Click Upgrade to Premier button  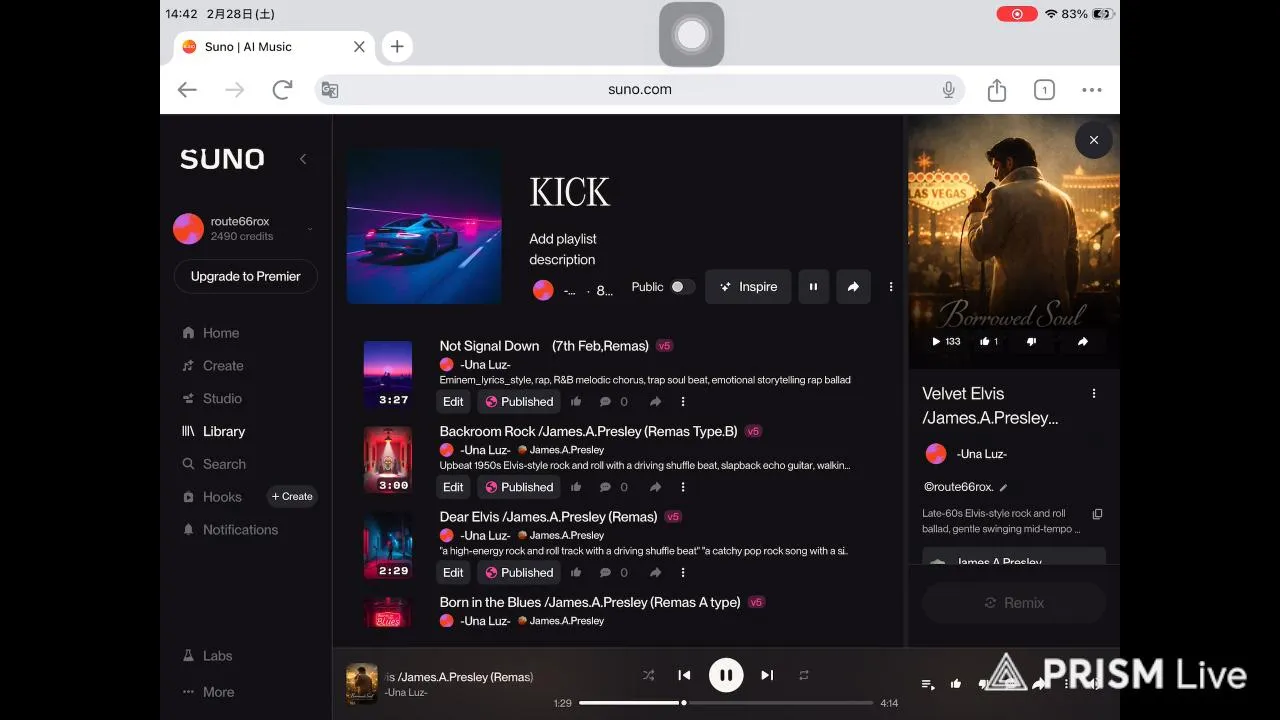[x=246, y=276]
